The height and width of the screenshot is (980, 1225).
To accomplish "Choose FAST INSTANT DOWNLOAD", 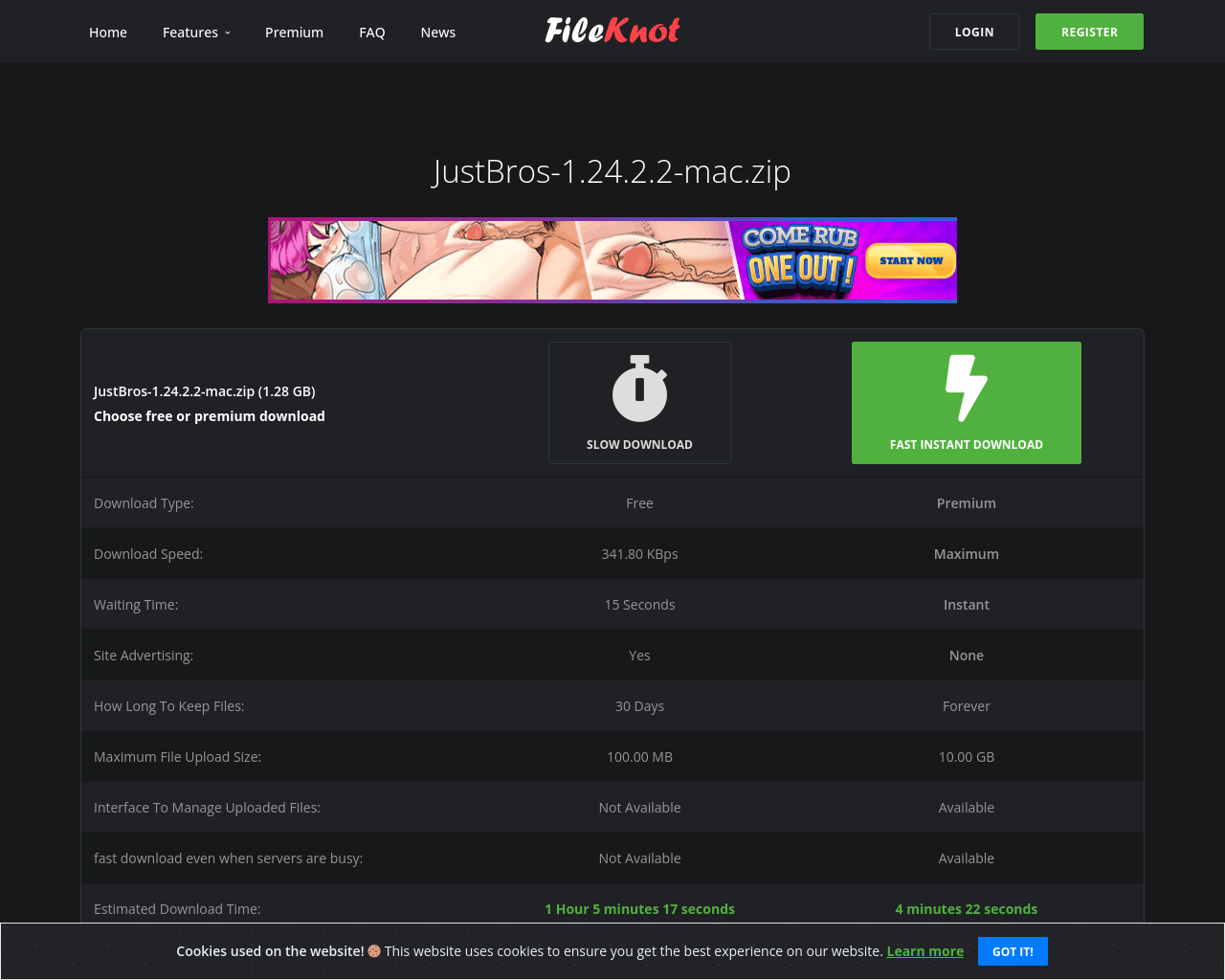I will 967,403.
